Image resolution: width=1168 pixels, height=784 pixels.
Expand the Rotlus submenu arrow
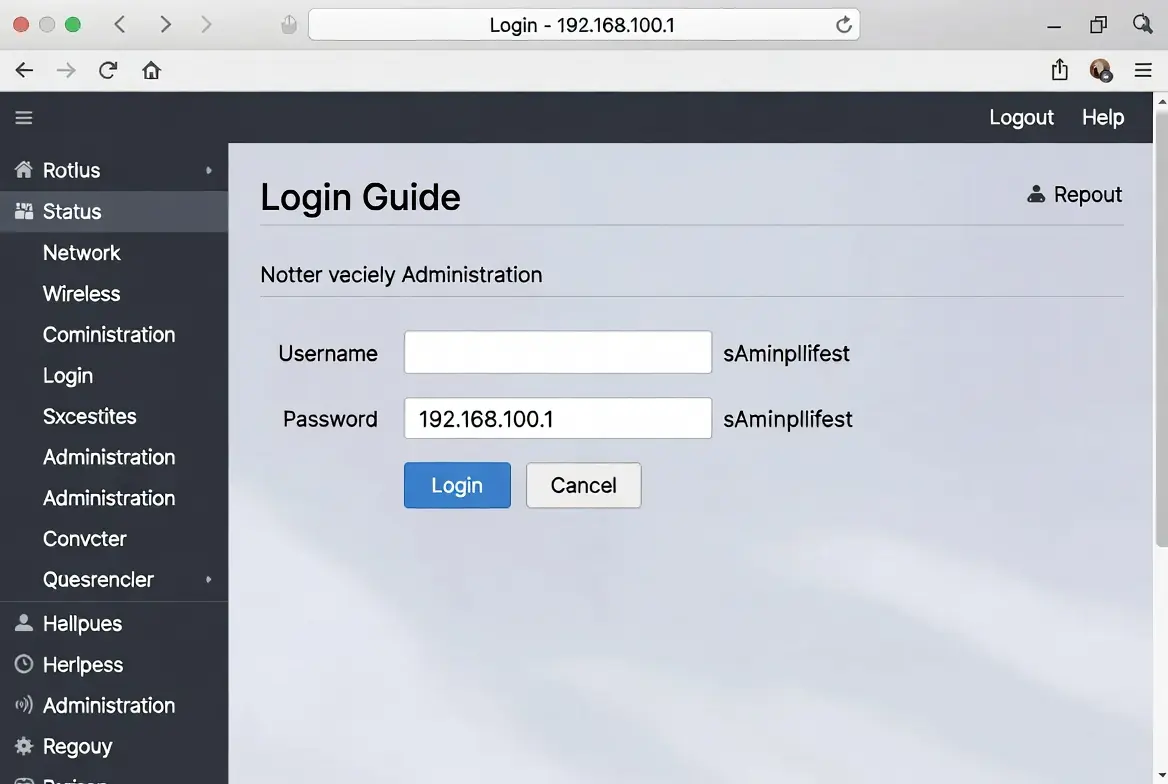(x=208, y=171)
